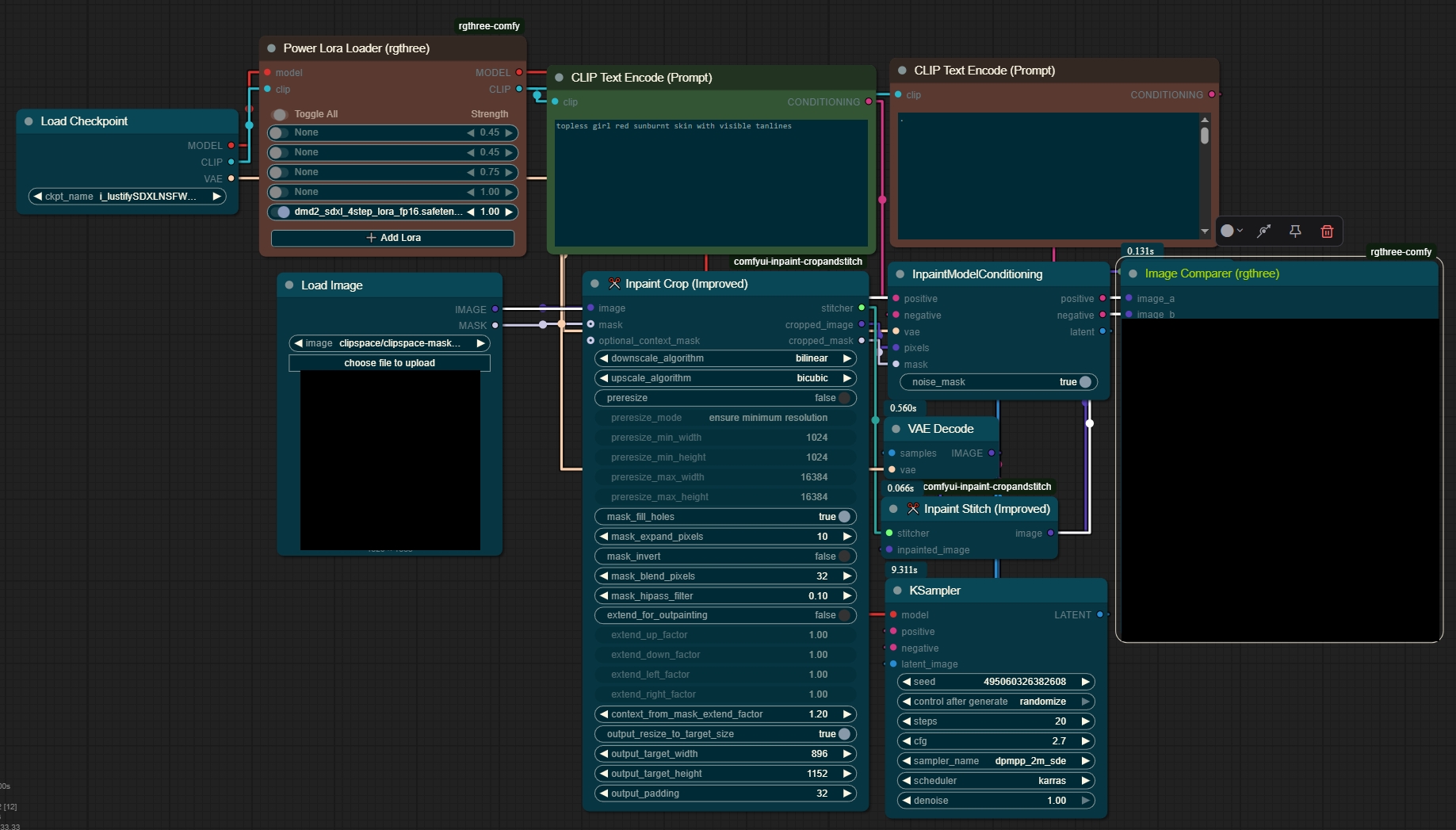Disable the dmd2_sdxl_4step lora toggle
This screenshot has width=1456, height=830.
[279, 212]
